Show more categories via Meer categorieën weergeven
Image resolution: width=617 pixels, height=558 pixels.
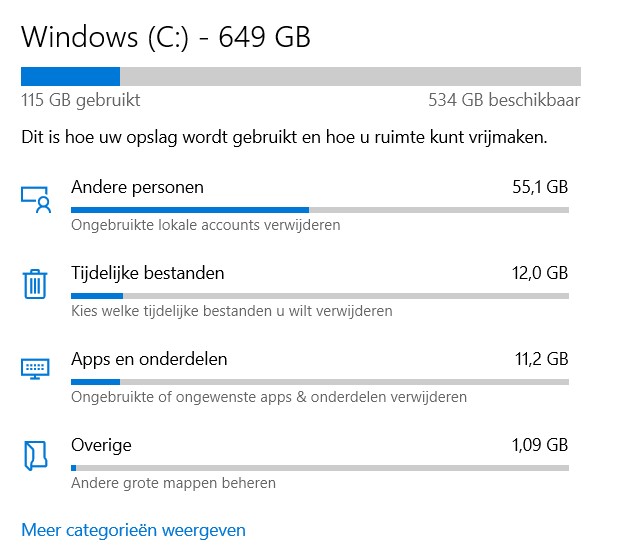point(133,530)
